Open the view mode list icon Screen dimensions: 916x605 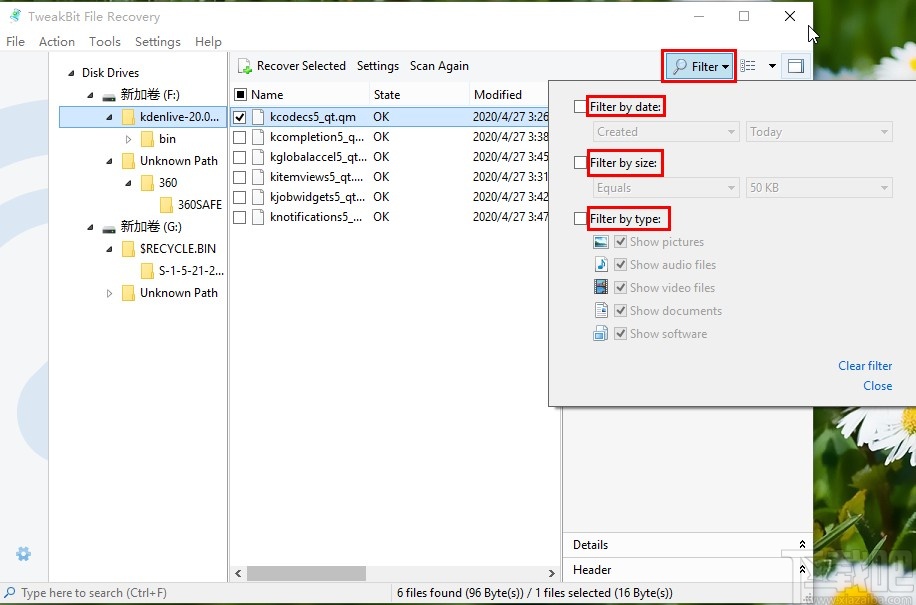(x=748, y=66)
